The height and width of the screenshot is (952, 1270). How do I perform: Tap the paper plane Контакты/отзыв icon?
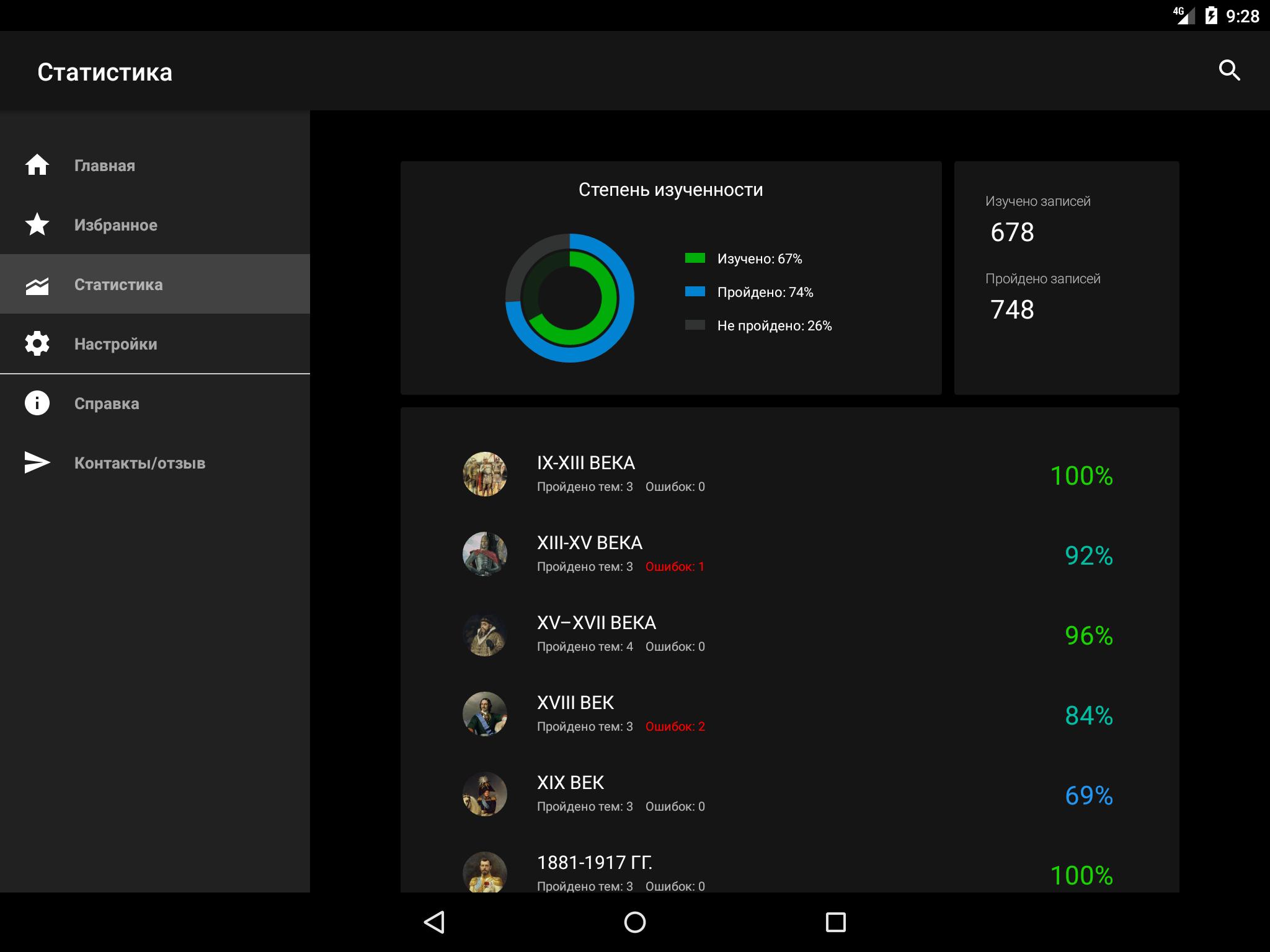(37, 462)
